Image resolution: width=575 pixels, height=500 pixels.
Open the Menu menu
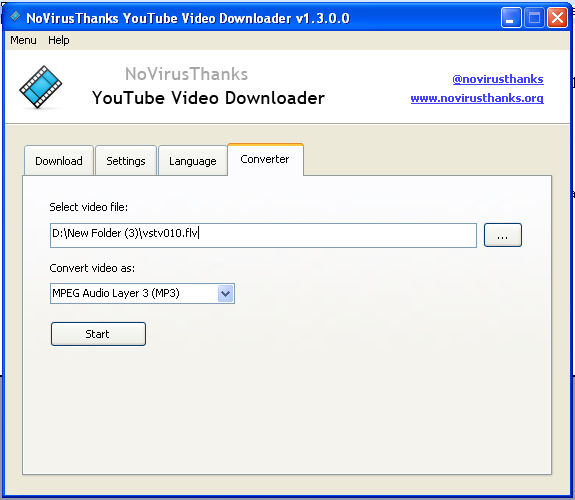coord(23,40)
